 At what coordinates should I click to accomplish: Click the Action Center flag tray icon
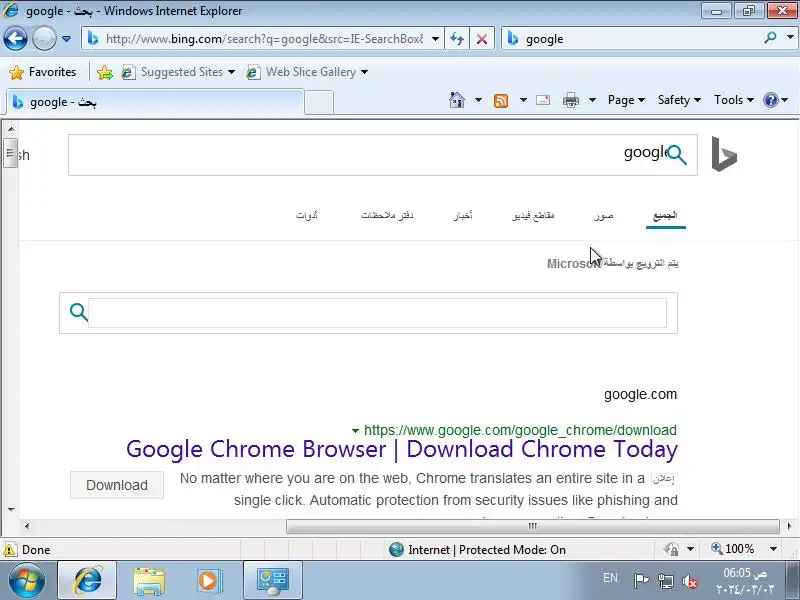[x=641, y=581]
